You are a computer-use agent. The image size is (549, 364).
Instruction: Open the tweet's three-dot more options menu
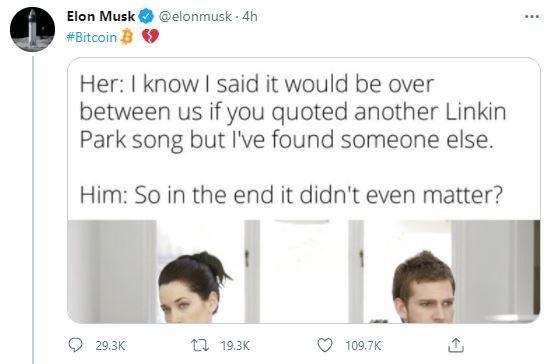[531, 16]
